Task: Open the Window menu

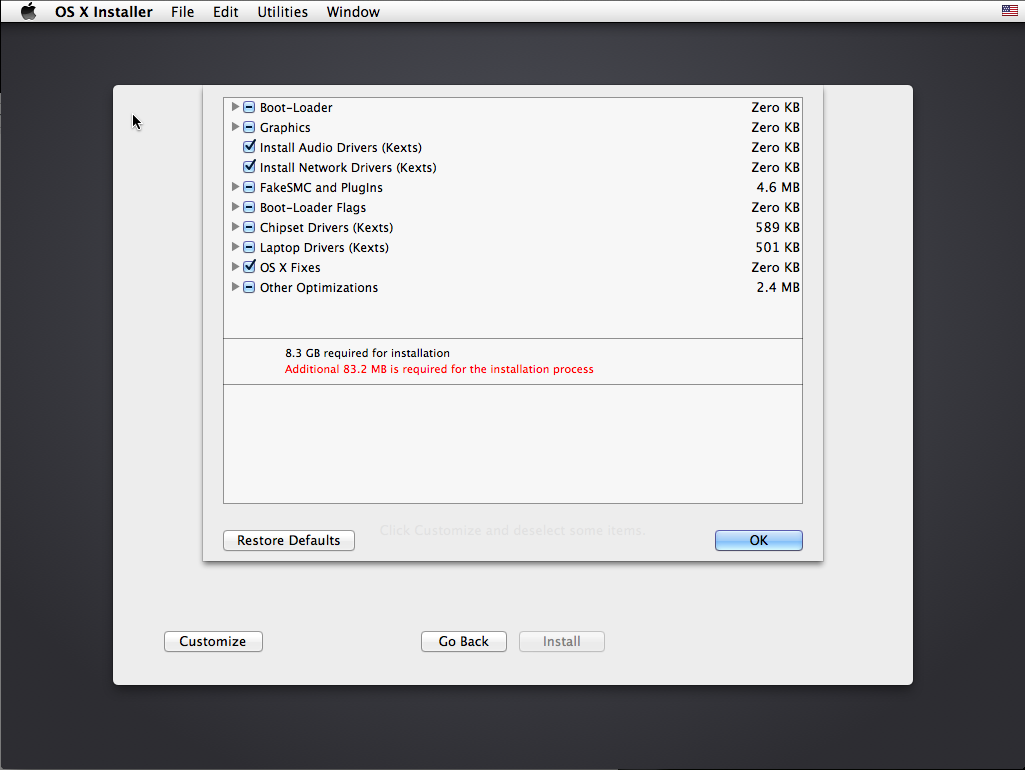Action: 353,12
